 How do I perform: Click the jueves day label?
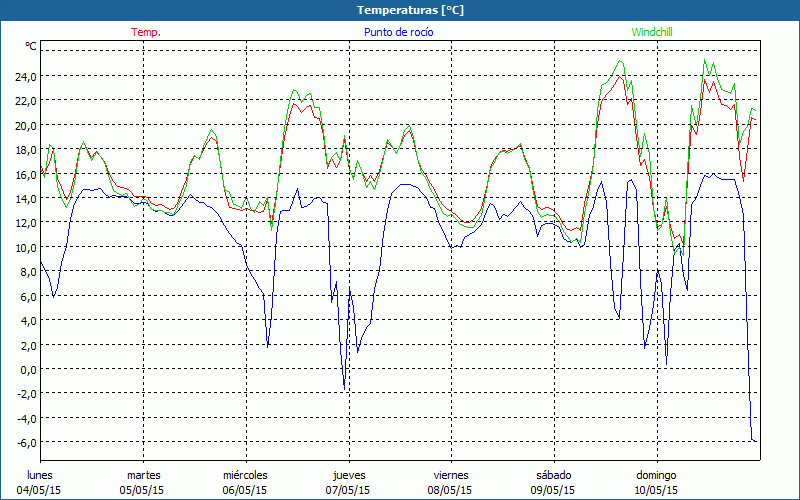click(349, 475)
